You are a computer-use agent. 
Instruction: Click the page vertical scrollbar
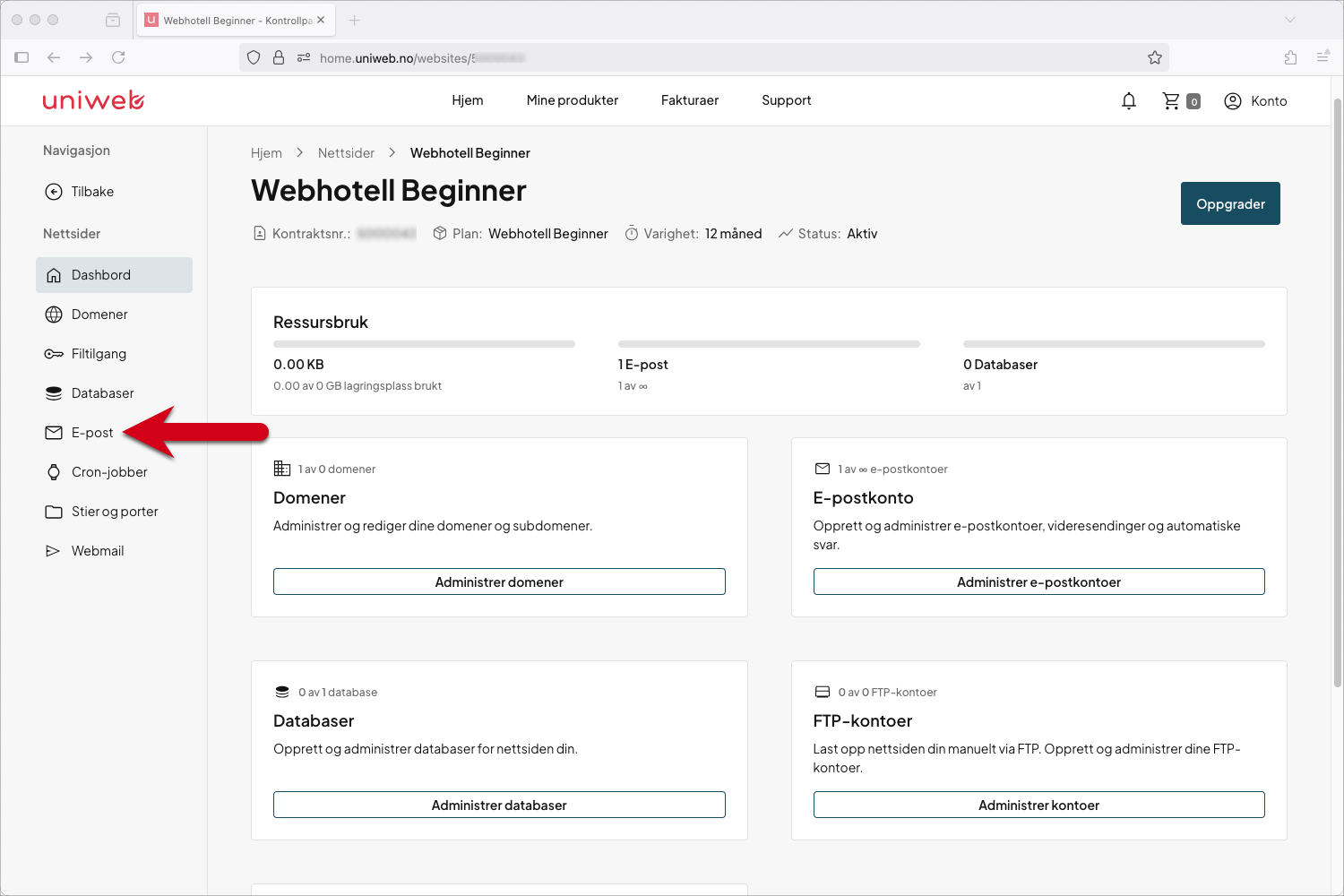[1338, 392]
